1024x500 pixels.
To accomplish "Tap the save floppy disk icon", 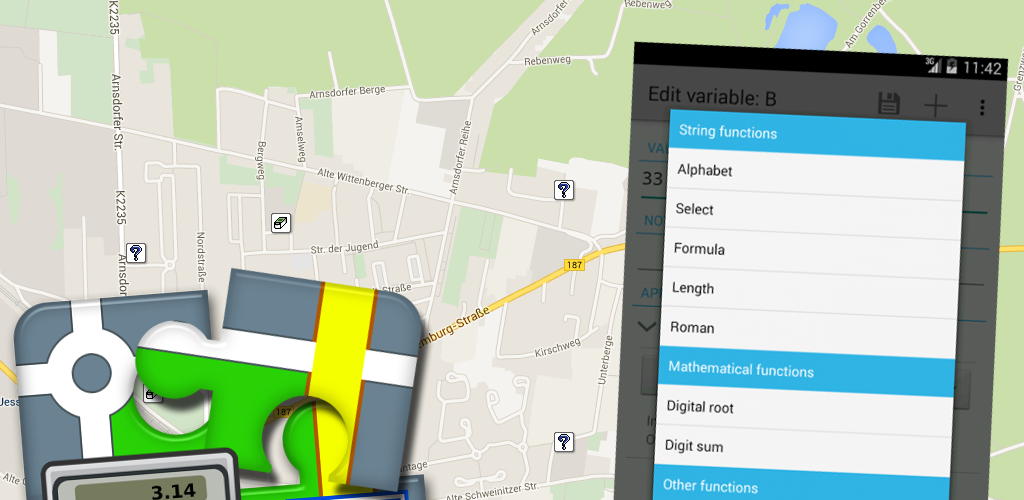I will point(889,104).
